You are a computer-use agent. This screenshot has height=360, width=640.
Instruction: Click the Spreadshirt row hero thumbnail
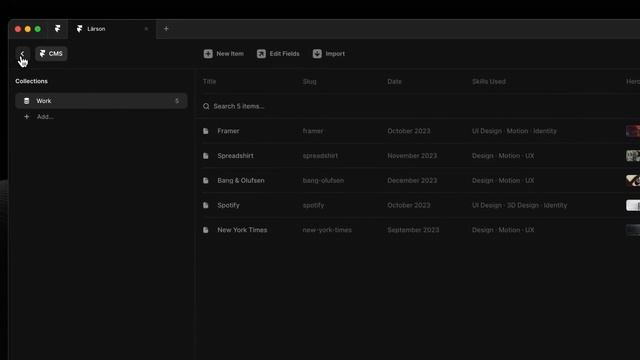coord(633,156)
